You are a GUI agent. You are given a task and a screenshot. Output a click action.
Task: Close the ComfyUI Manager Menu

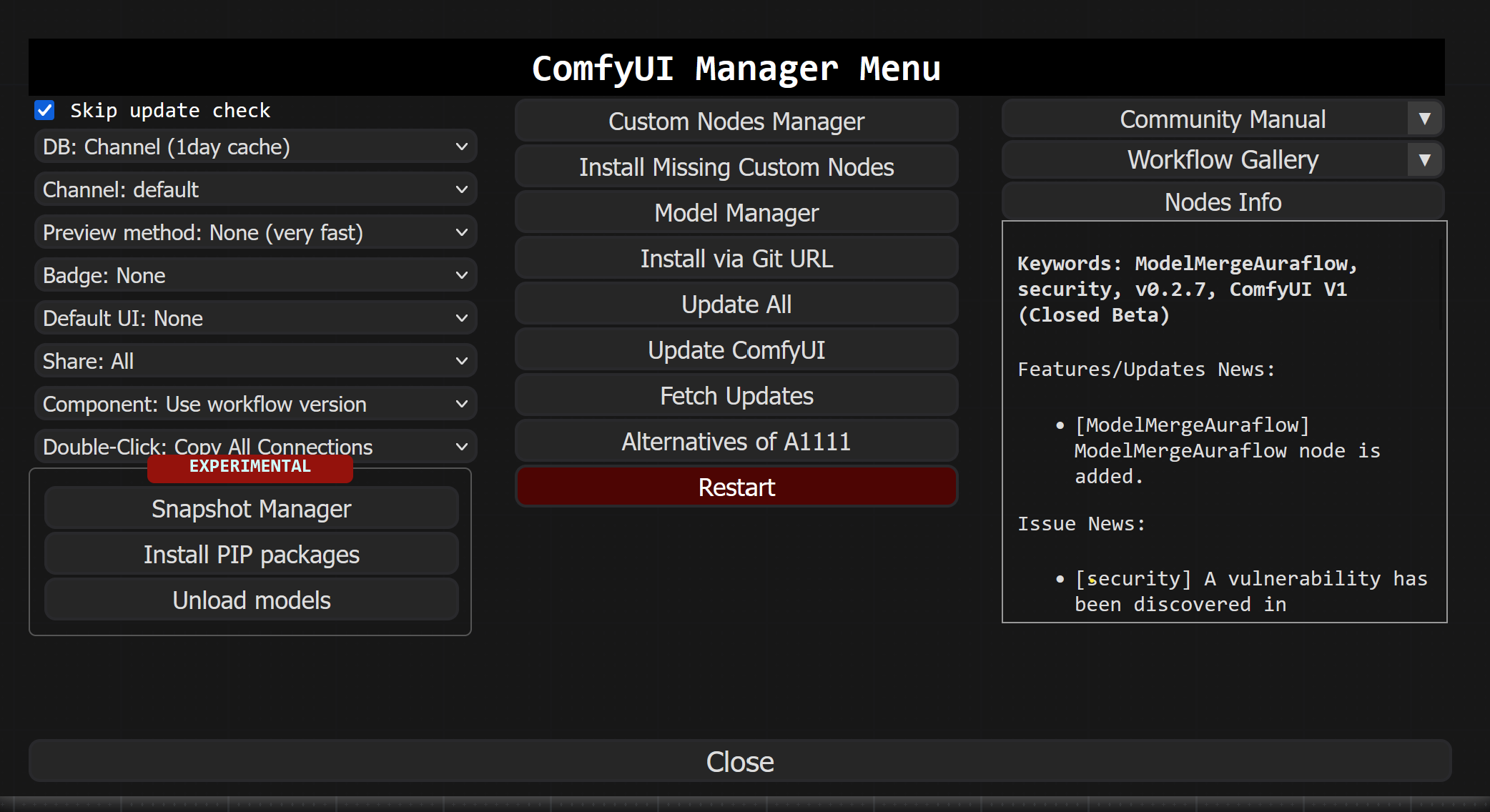tap(739, 761)
